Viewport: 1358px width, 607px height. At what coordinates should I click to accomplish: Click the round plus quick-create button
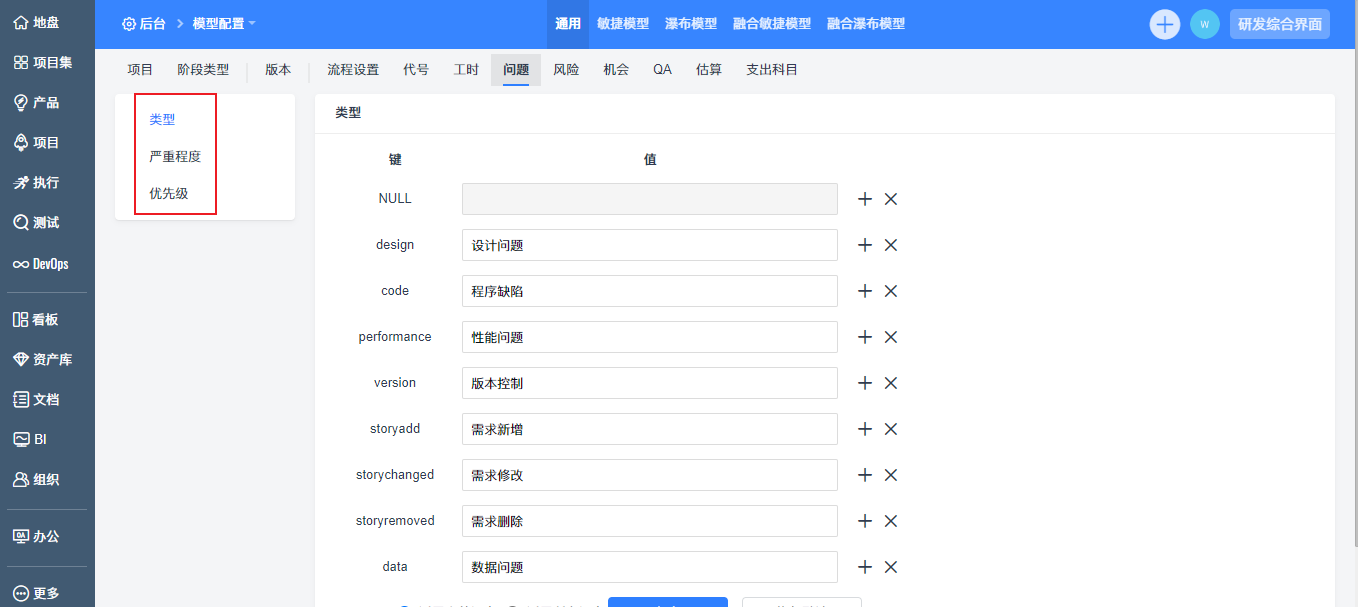click(1164, 24)
